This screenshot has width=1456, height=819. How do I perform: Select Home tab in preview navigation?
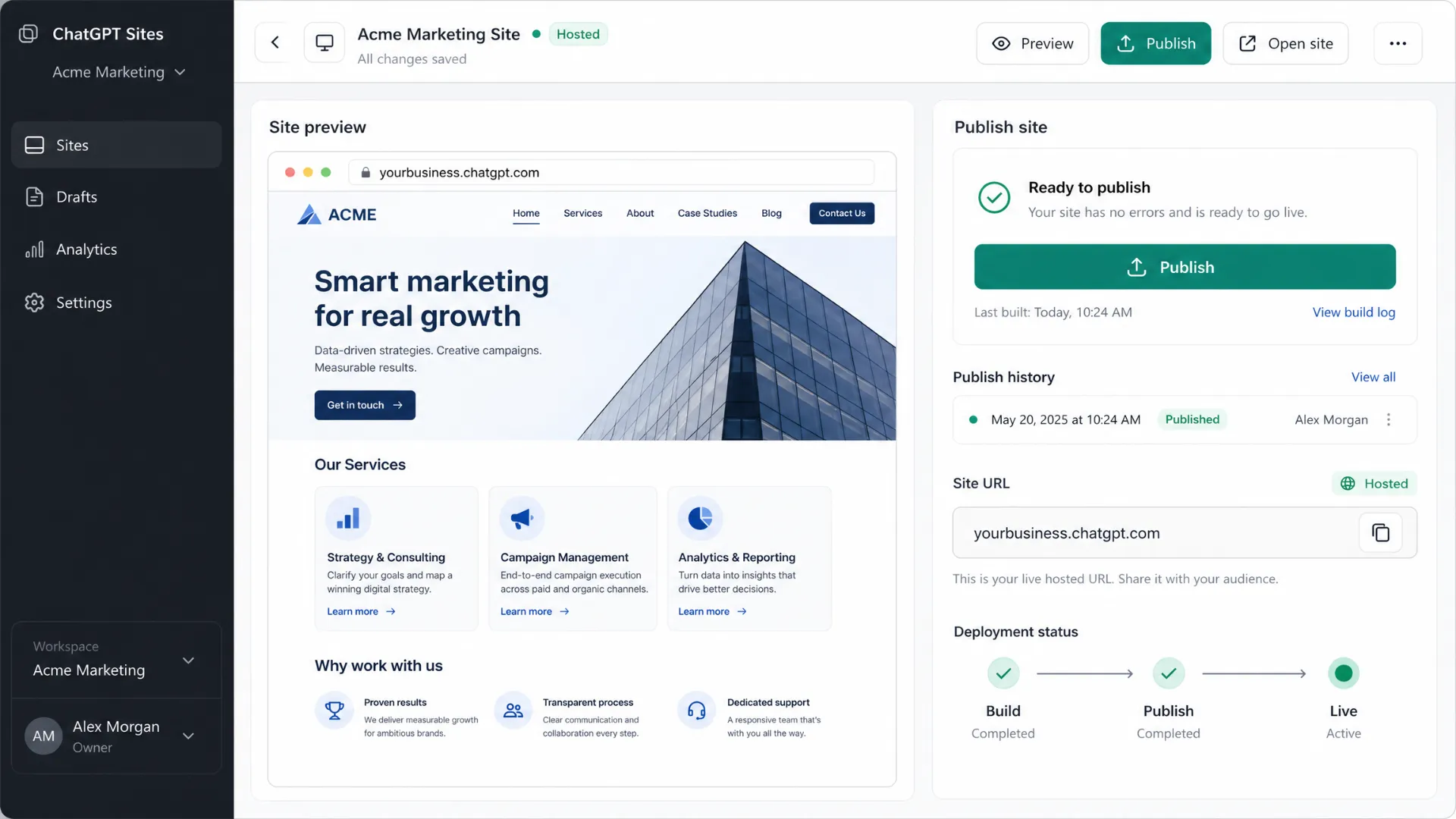(526, 213)
